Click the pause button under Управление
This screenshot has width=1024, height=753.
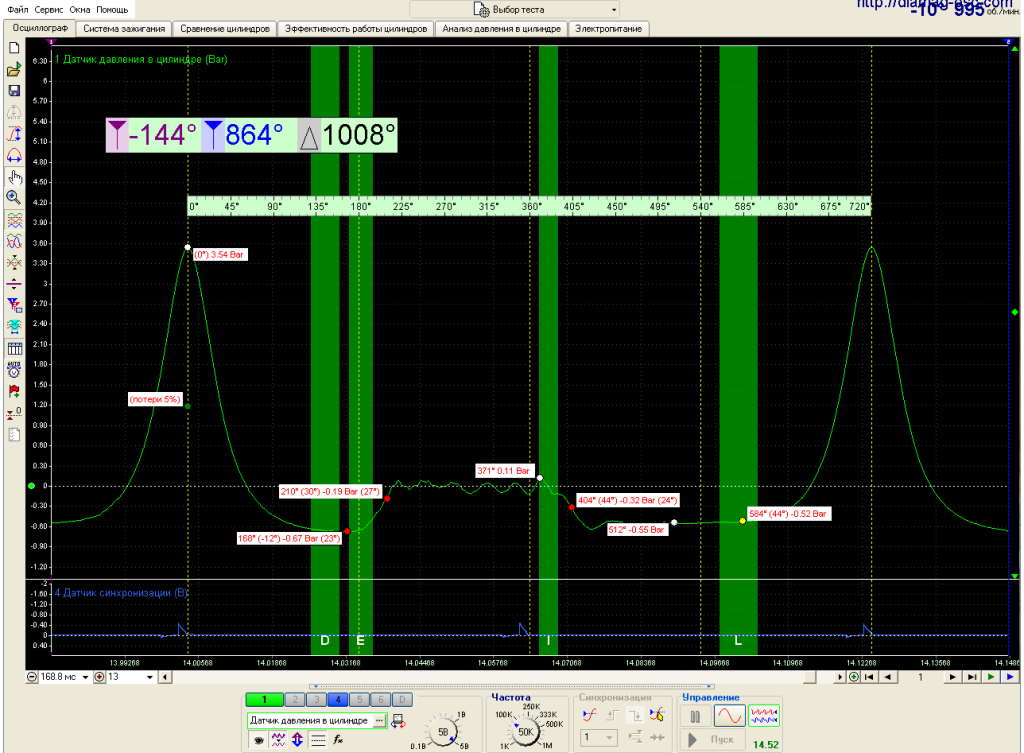point(695,716)
